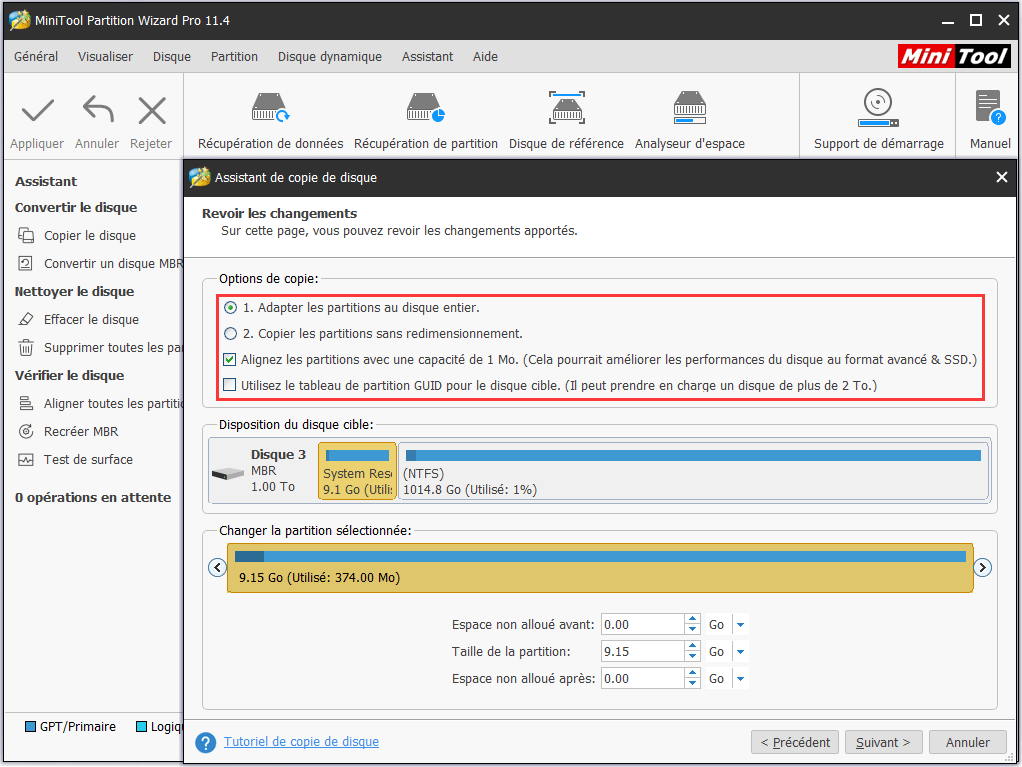The width and height of the screenshot is (1022, 767).
Task: Click the Test de surface icon
Action: (25, 459)
